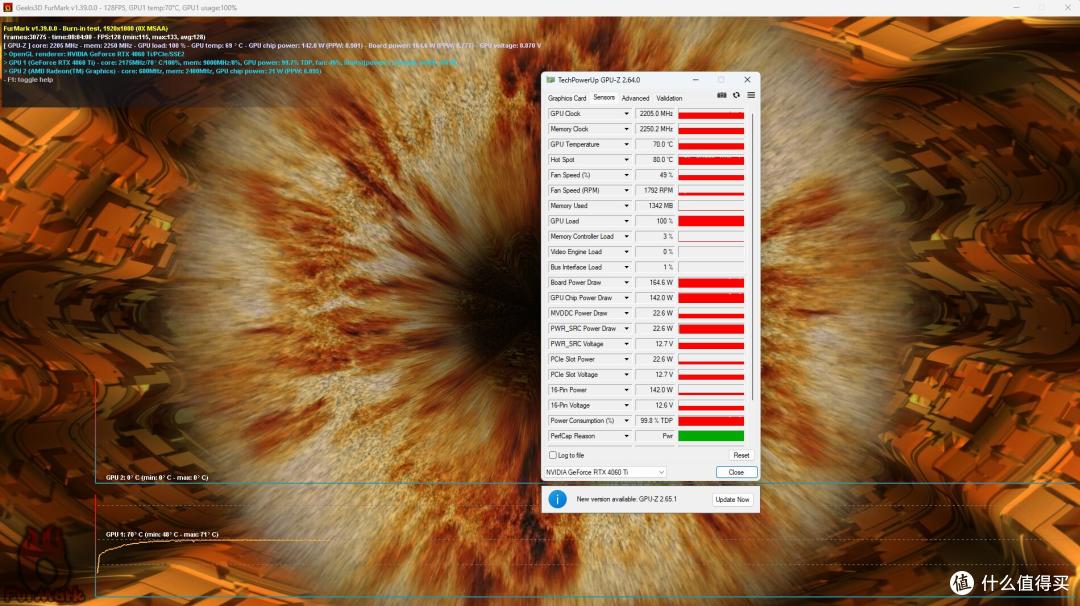Open the GPU Temperature sensor dropdown
This screenshot has width=1080, height=606.
(x=626, y=145)
